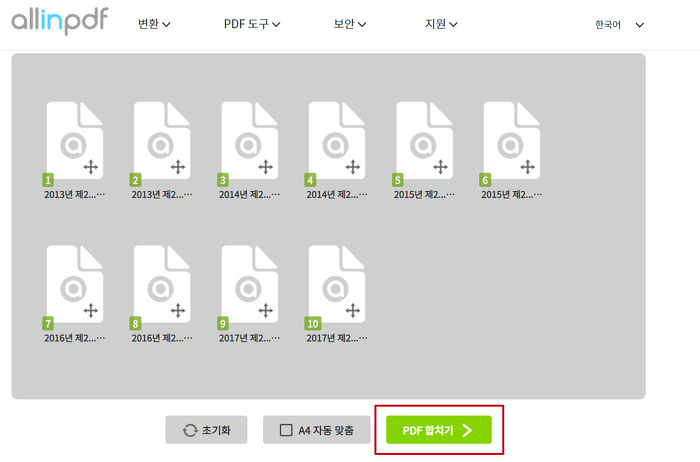
Task: Click the green number 5 badge
Action: (398, 180)
